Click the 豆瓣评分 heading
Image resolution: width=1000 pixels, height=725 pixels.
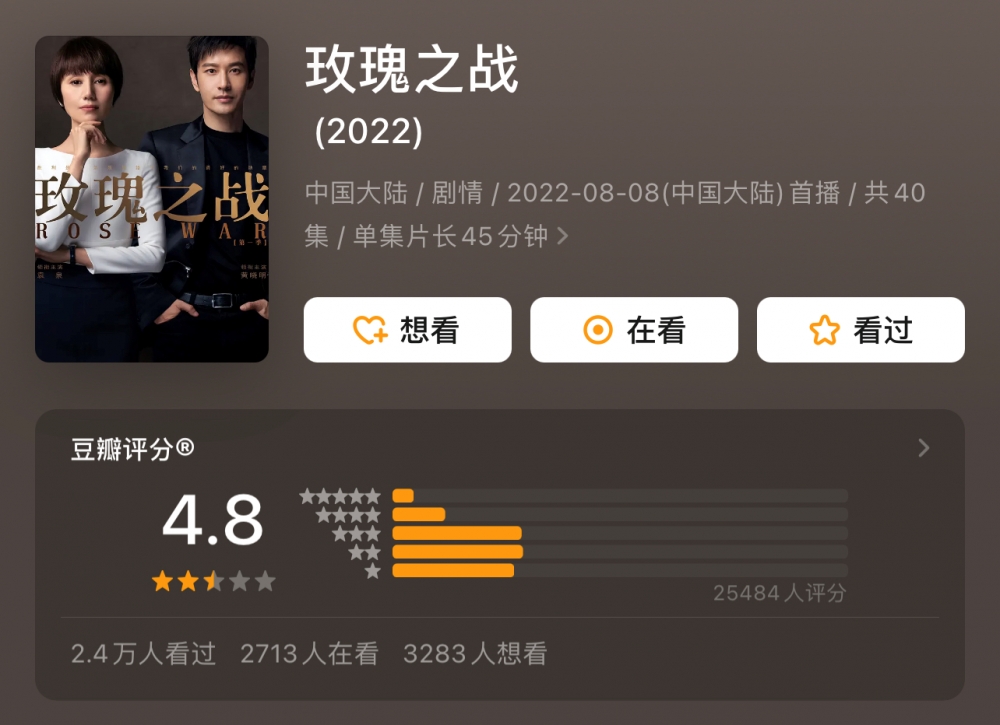(132, 449)
